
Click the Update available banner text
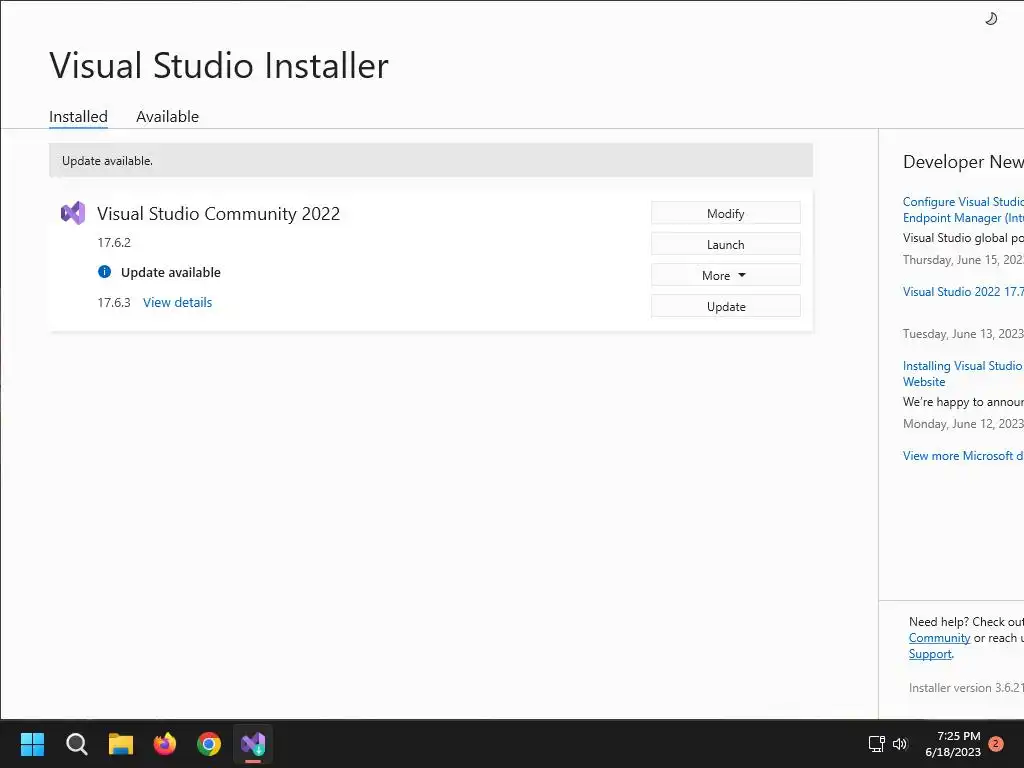(x=107, y=161)
